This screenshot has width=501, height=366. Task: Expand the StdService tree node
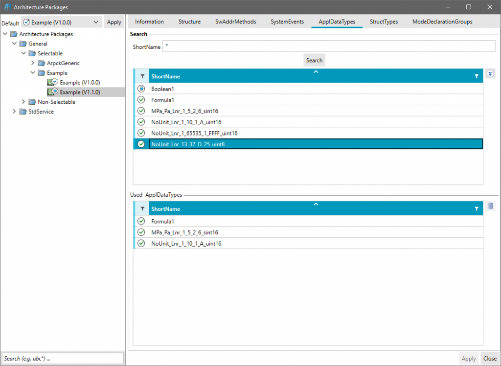[x=14, y=111]
